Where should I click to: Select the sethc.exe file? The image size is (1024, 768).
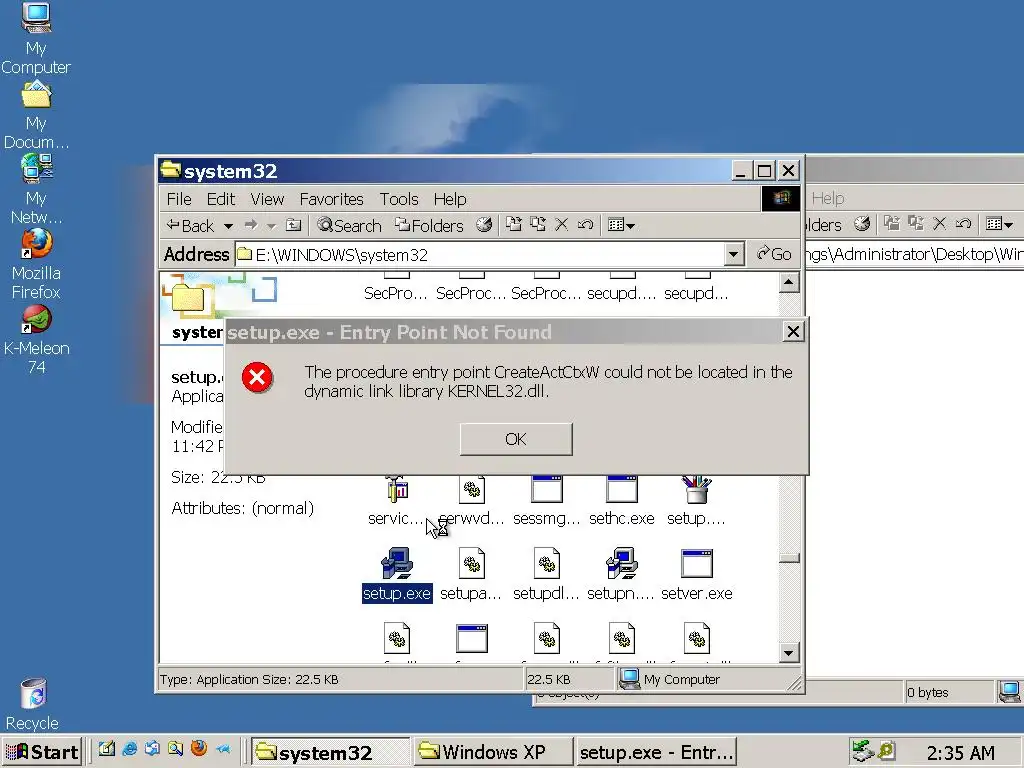click(x=622, y=503)
